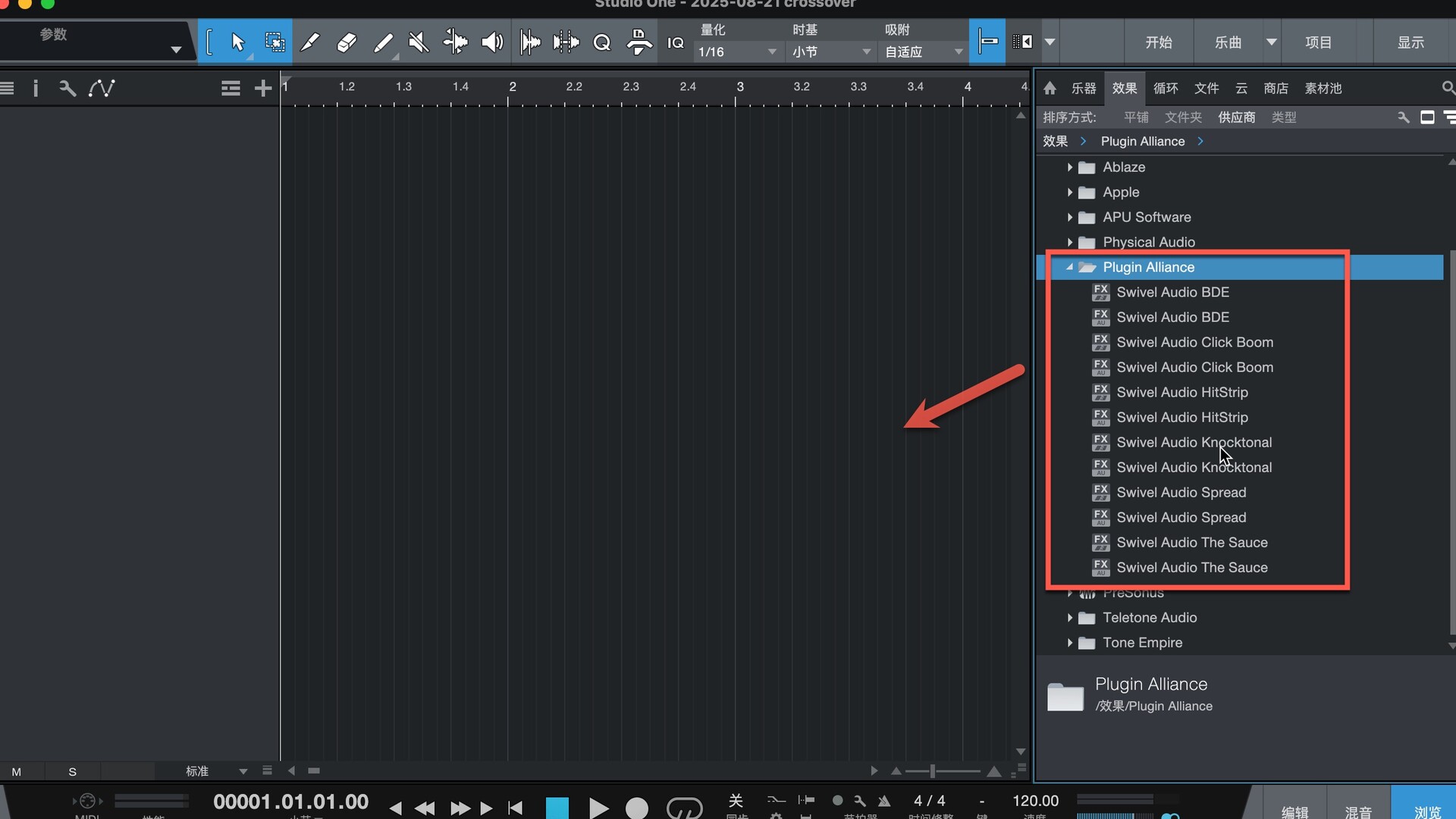This screenshot has height=819, width=1456.
Task: Click the Q quantize button
Action: [x=602, y=42]
